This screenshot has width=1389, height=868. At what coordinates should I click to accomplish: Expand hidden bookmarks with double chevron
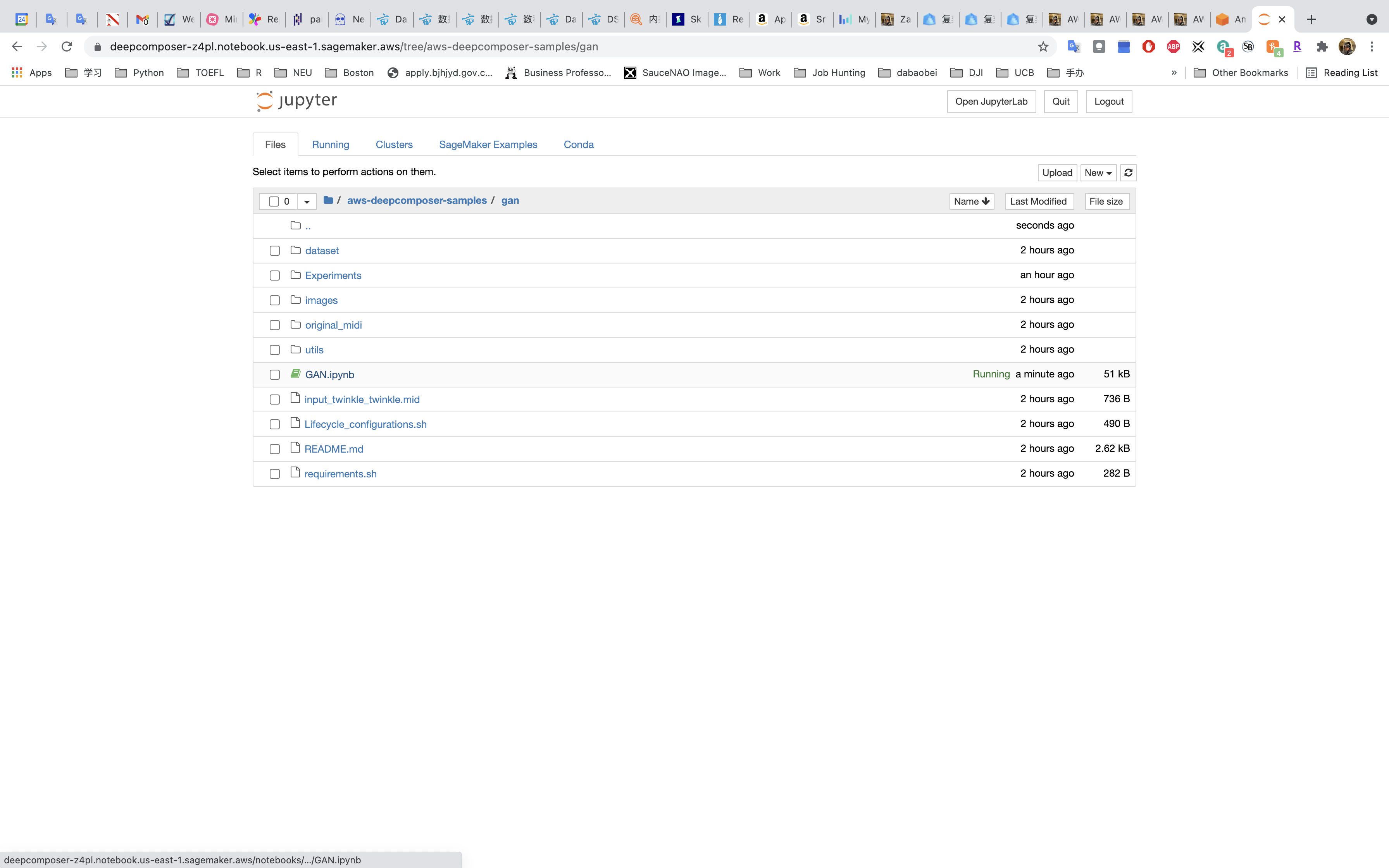pyautogui.click(x=1174, y=72)
